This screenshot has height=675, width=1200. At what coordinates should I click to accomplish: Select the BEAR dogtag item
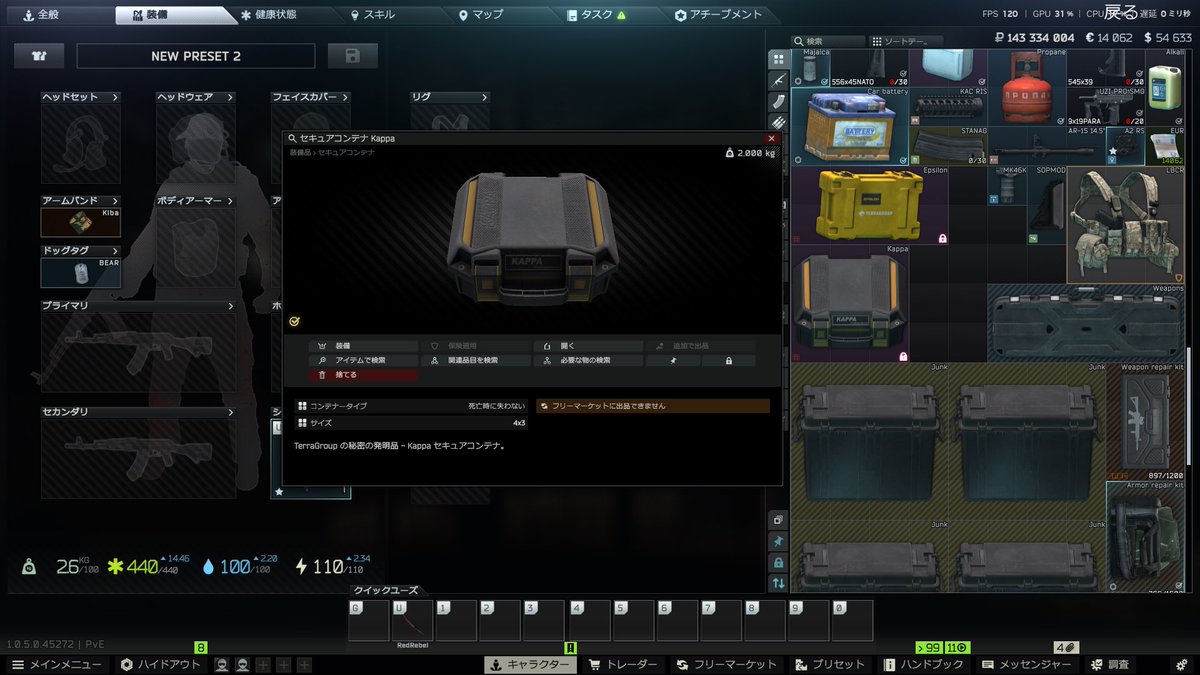(81, 272)
